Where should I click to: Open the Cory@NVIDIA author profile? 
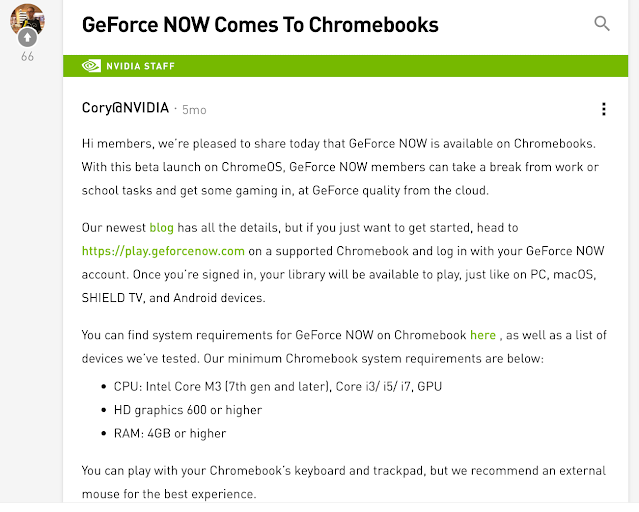coord(125,108)
